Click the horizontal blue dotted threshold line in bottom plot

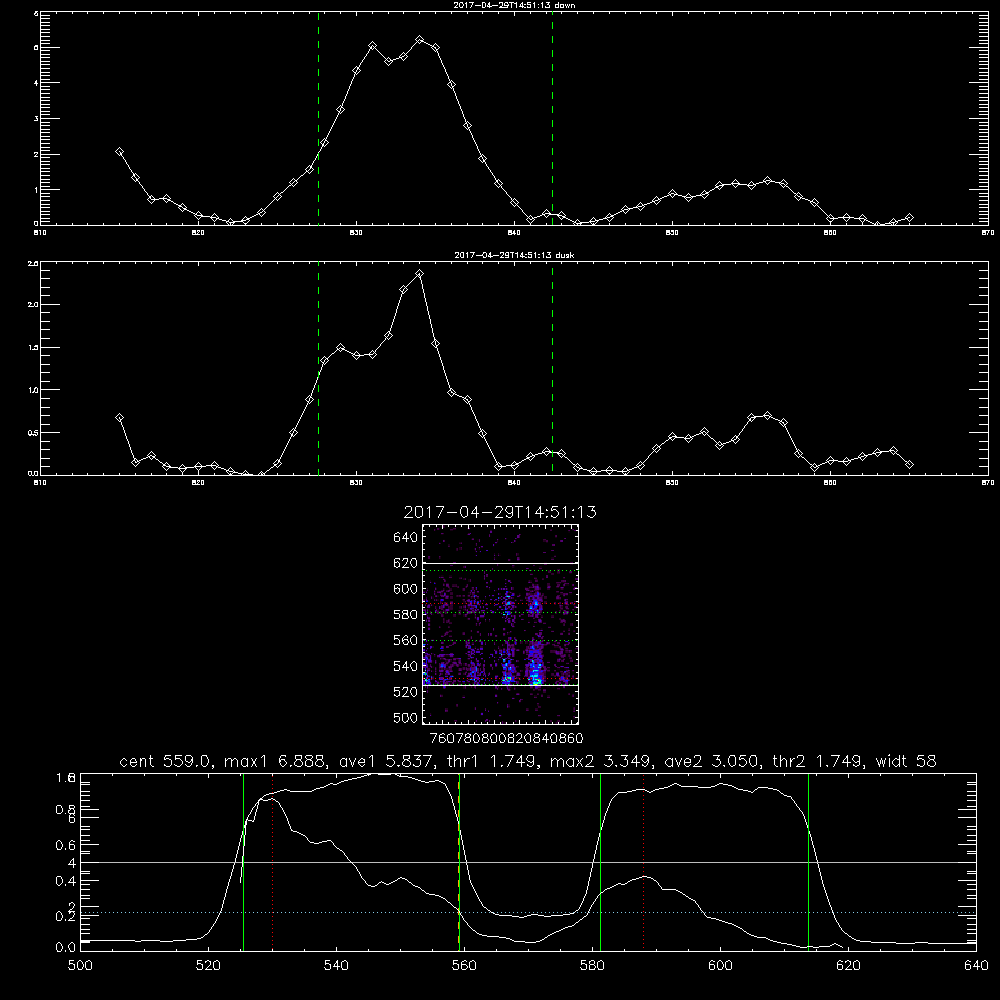528,913
